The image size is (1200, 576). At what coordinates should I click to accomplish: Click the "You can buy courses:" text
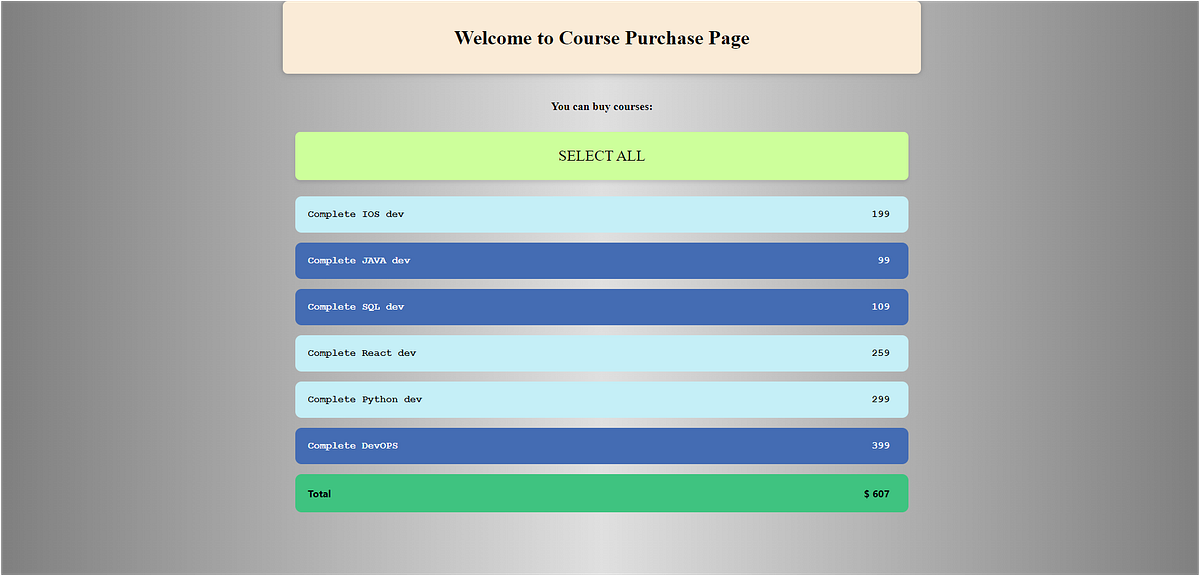pyautogui.click(x=601, y=106)
